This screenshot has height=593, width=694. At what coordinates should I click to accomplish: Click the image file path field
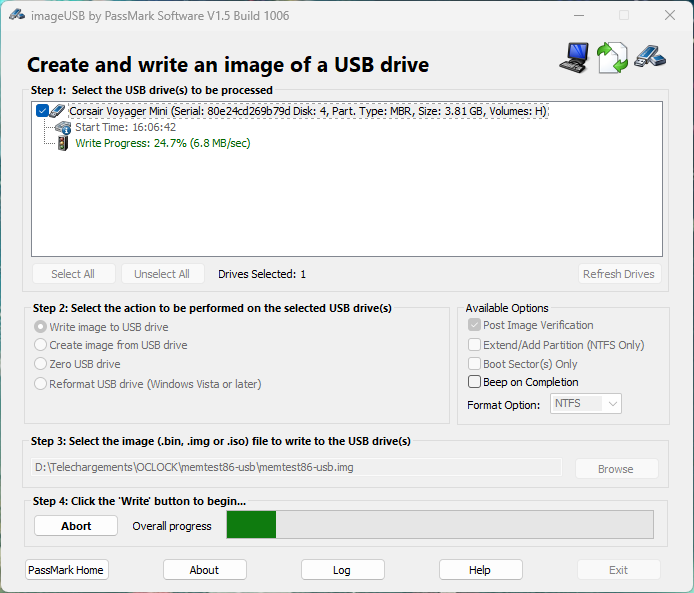296,468
